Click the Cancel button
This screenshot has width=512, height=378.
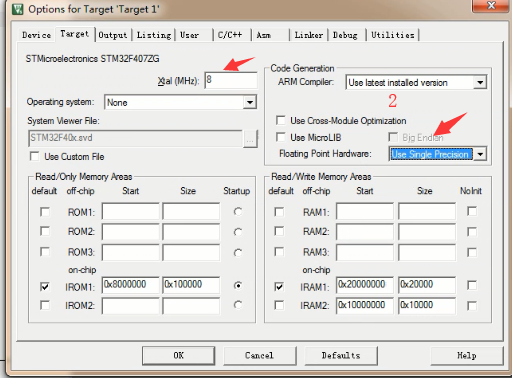[x=260, y=356]
